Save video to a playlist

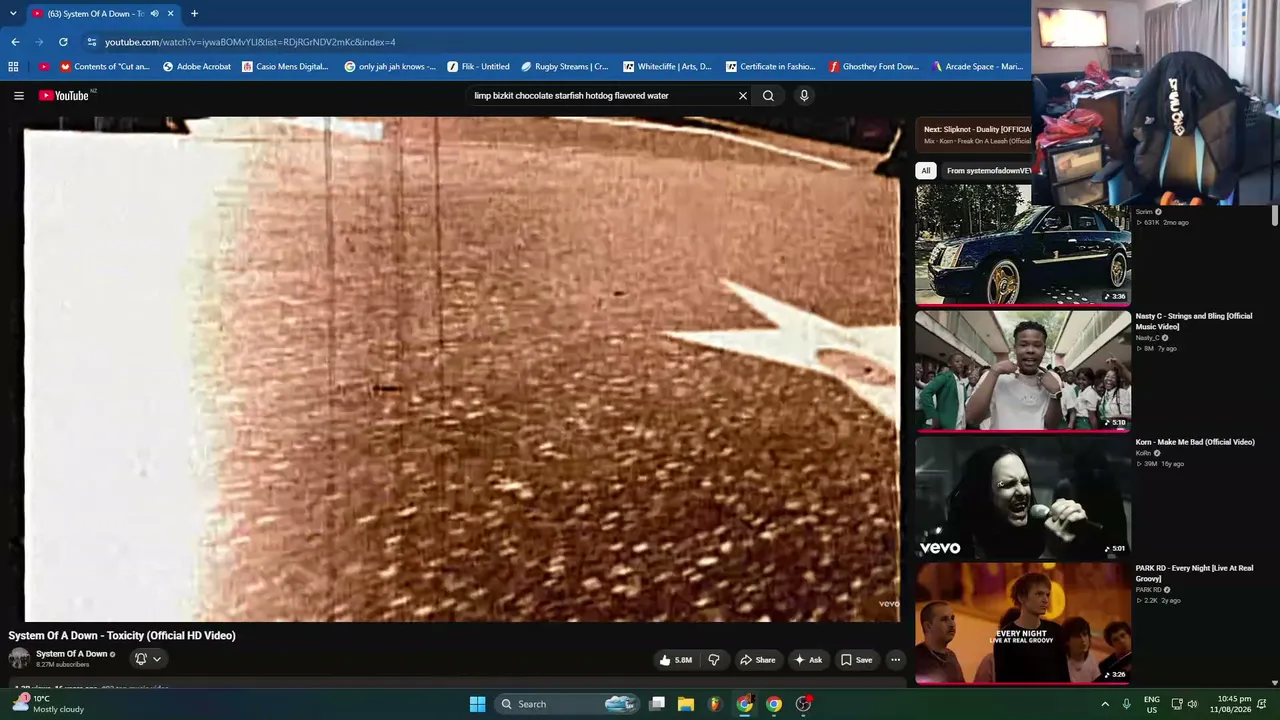coord(856,660)
